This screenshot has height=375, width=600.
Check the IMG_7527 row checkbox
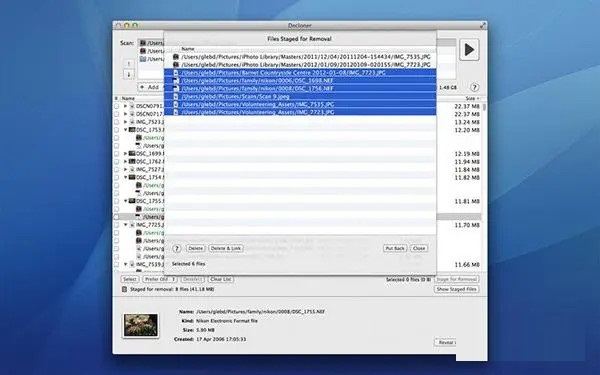click(x=117, y=169)
